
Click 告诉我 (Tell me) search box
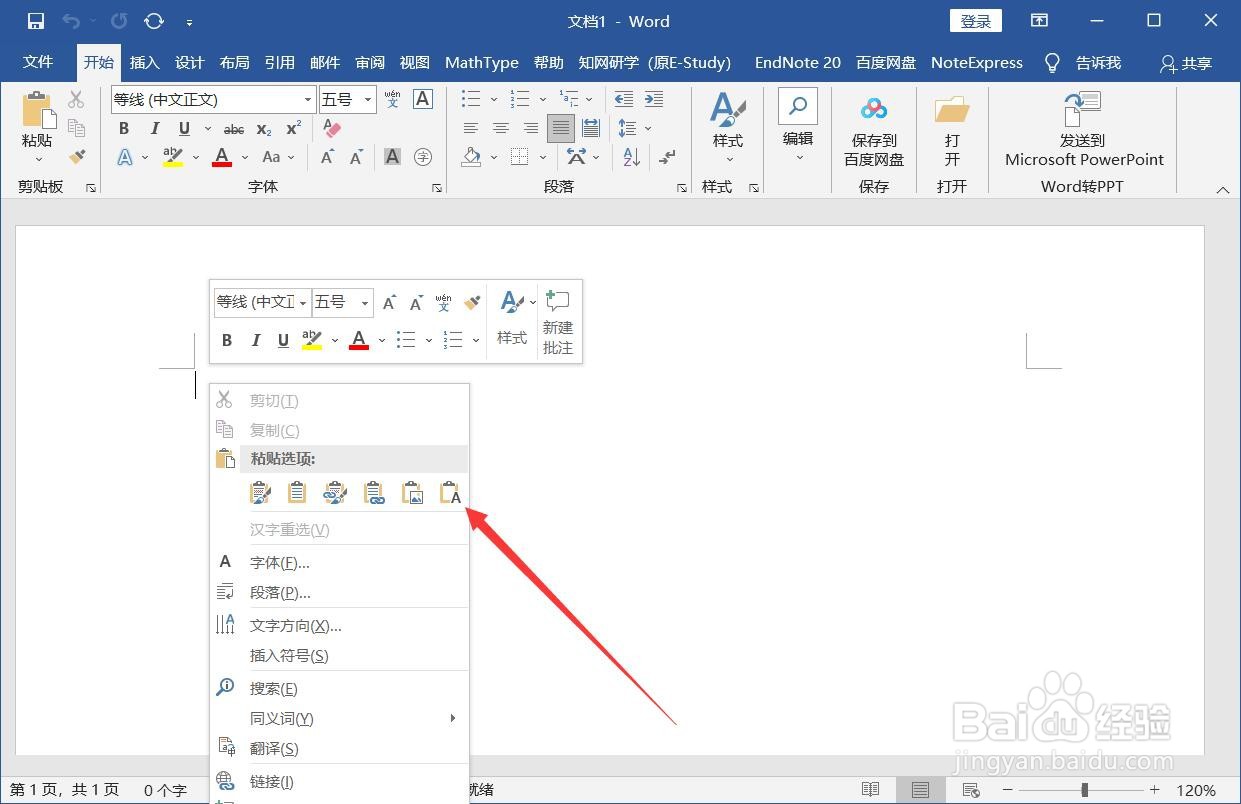tap(1083, 62)
